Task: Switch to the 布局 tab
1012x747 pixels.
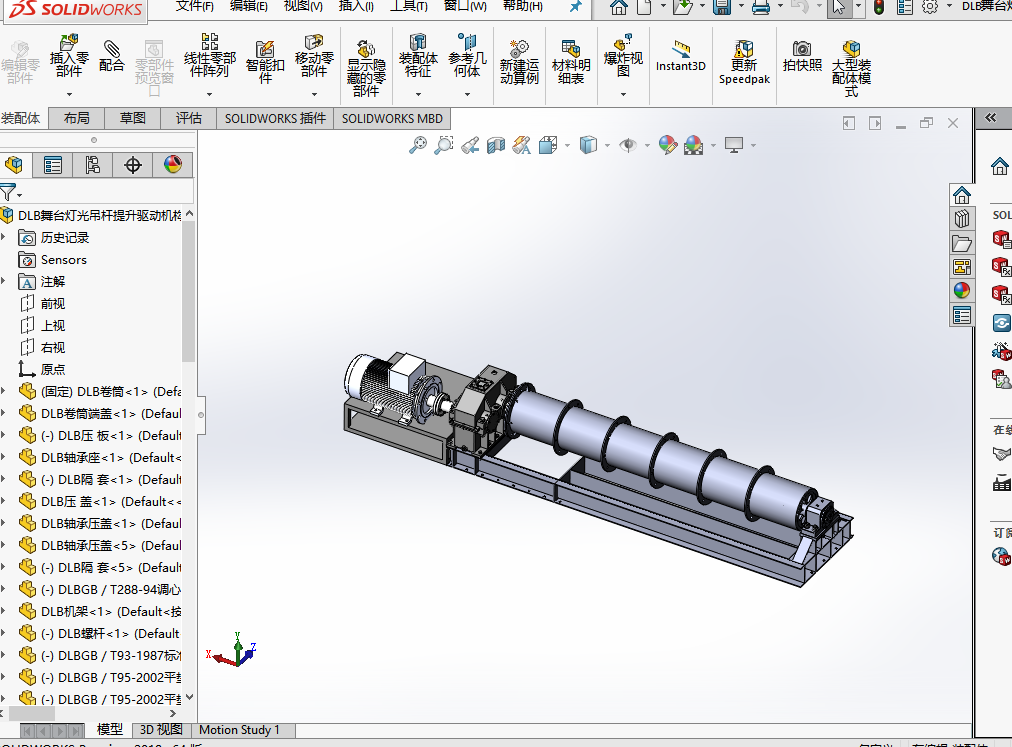Action: [76, 118]
